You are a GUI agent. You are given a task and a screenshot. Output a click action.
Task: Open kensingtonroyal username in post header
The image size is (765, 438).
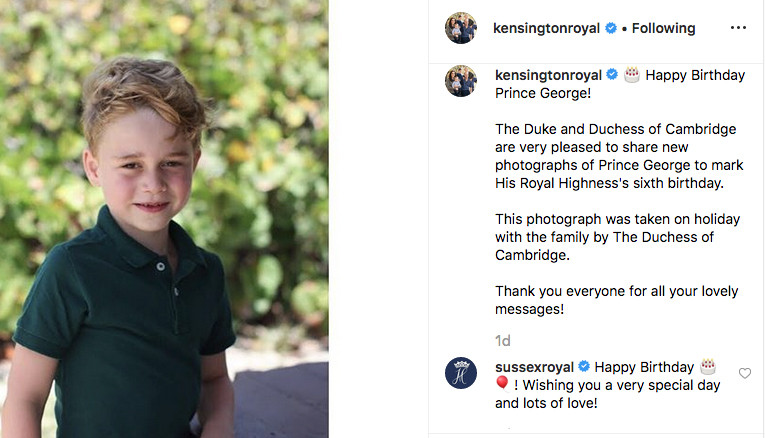pyautogui.click(x=548, y=28)
